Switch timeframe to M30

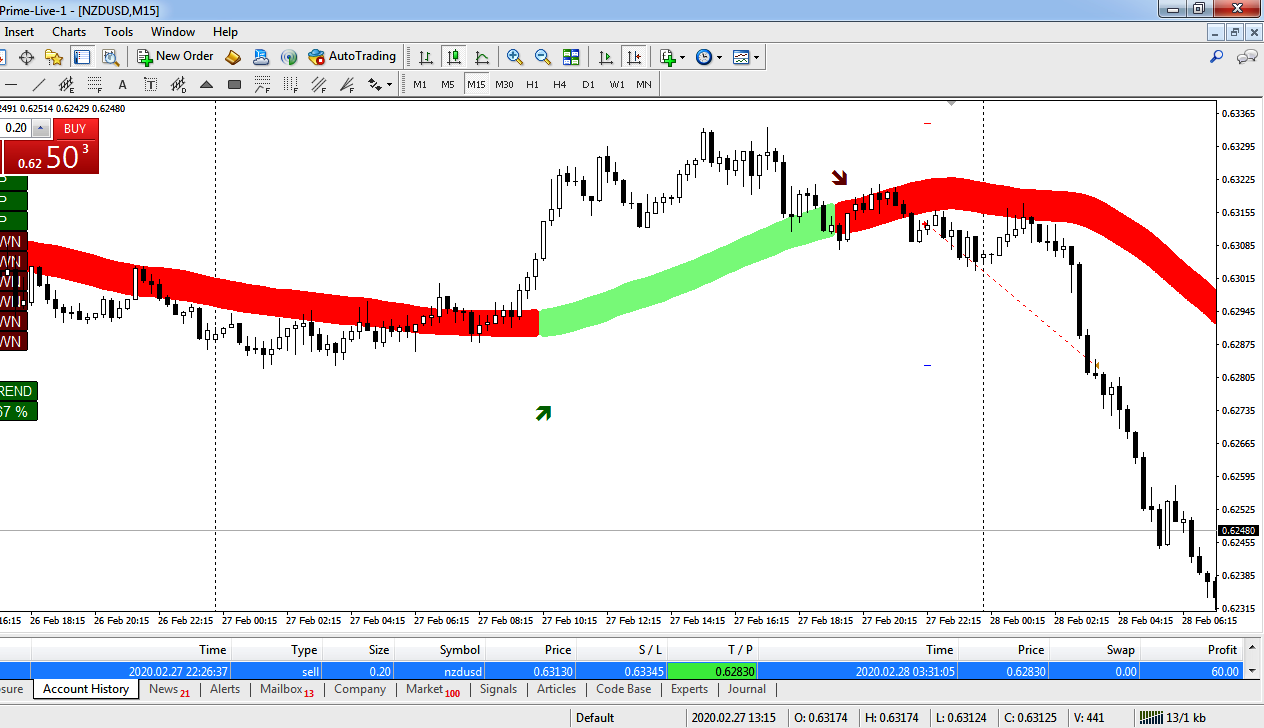[x=504, y=84]
